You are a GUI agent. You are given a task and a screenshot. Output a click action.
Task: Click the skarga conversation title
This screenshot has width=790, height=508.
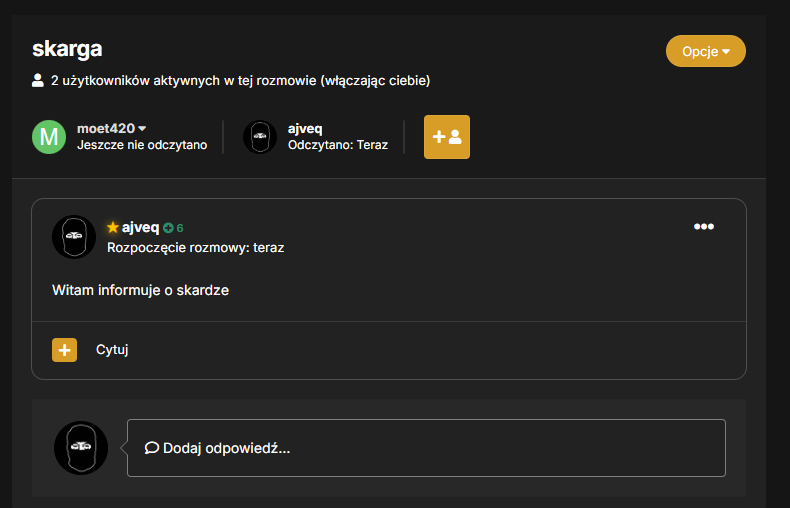click(67, 49)
